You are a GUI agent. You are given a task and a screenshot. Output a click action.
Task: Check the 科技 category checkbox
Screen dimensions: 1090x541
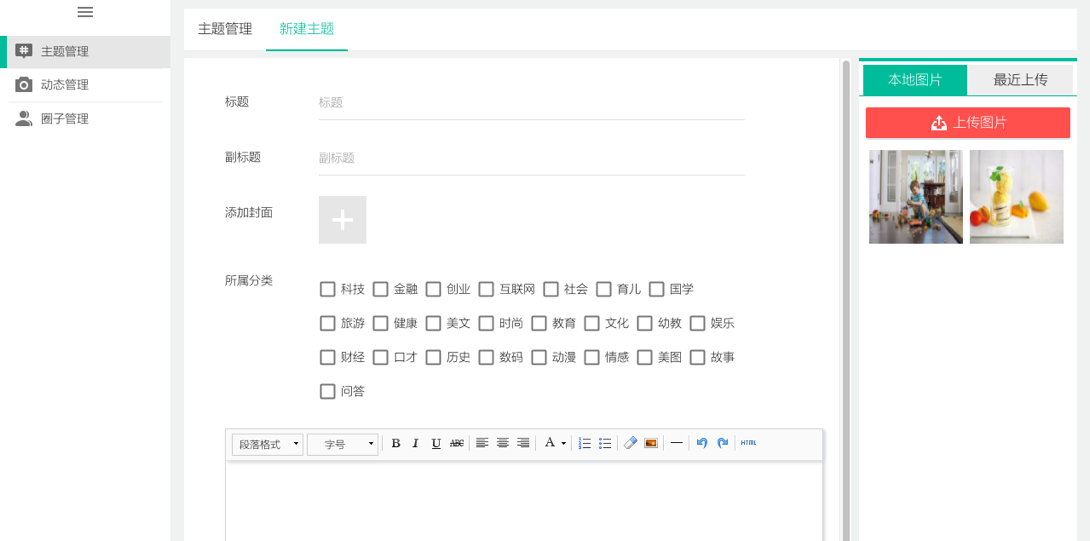327,289
